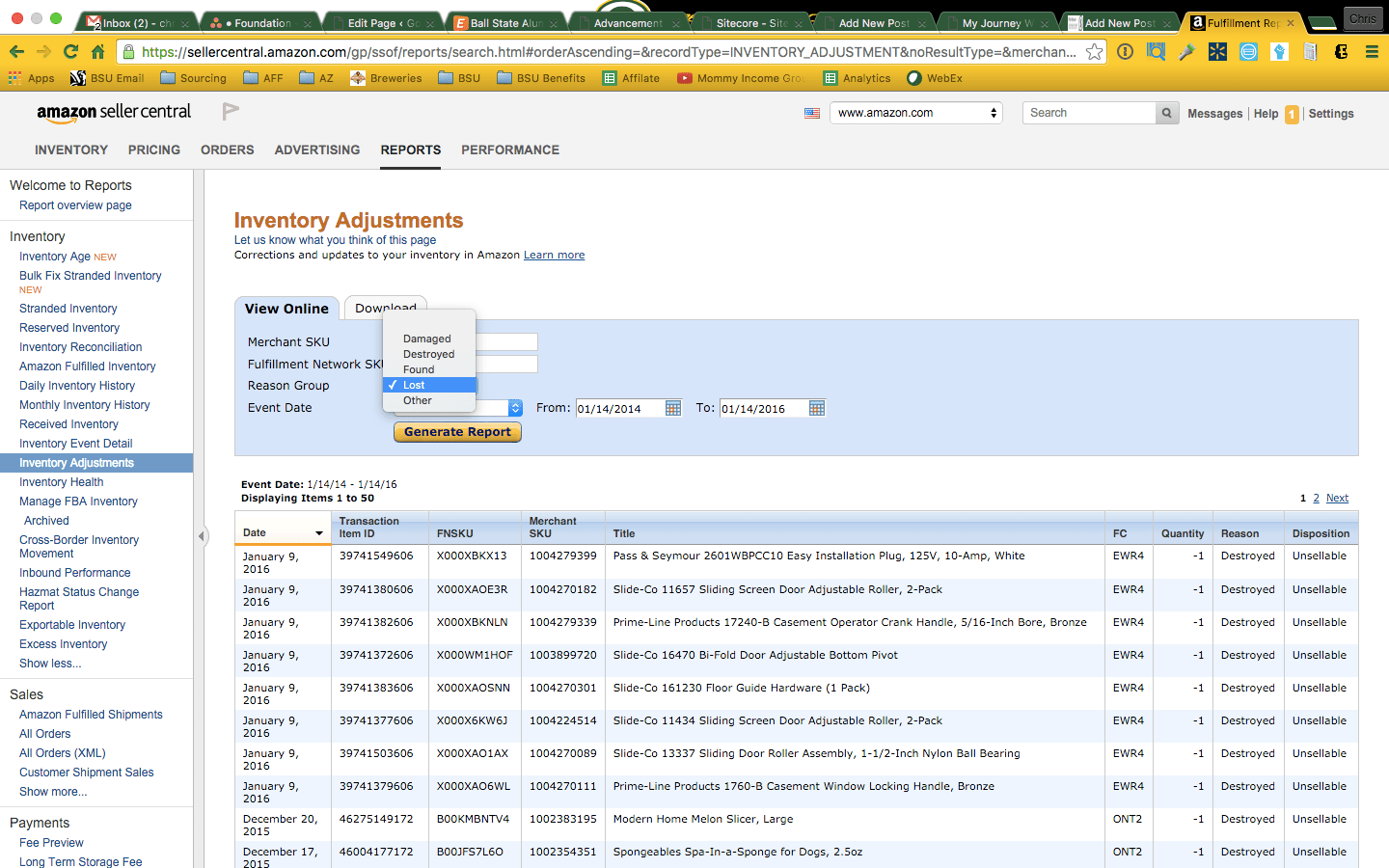Open the Chrome hamburger menu
Screen dimensions: 1389x868
coord(1371,52)
